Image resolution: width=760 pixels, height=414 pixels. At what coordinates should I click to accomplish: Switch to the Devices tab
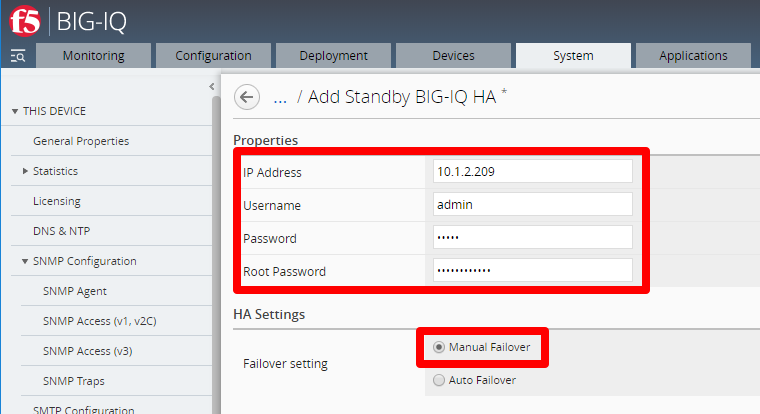click(x=453, y=56)
